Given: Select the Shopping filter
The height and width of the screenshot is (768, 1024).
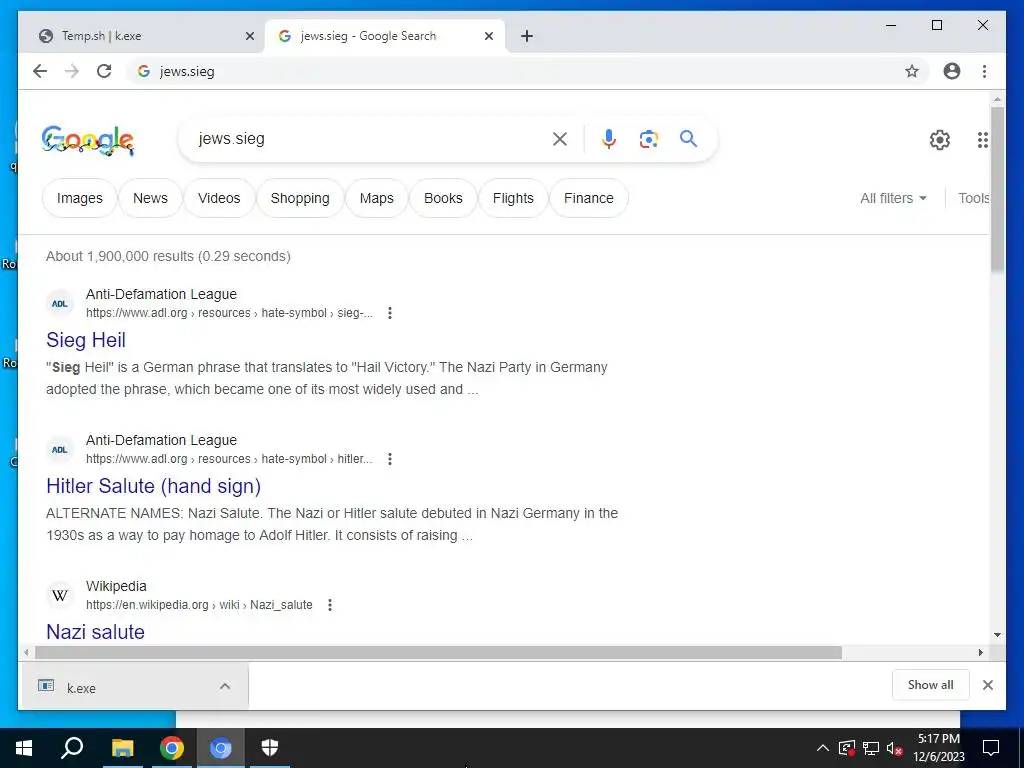Looking at the screenshot, I should (300, 198).
